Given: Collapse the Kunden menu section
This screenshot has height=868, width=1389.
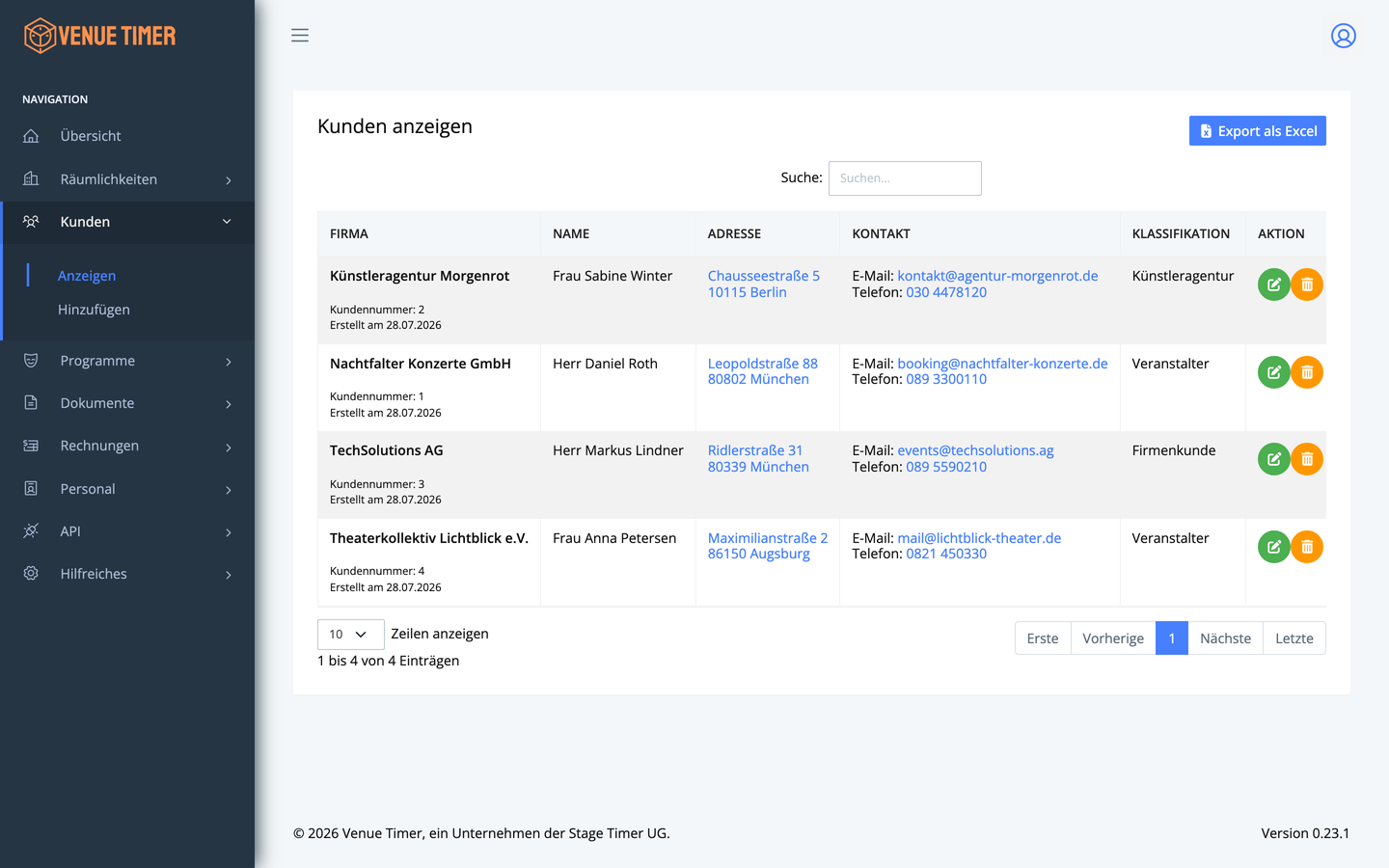Looking at the screenshot, I should pos(127,222).
